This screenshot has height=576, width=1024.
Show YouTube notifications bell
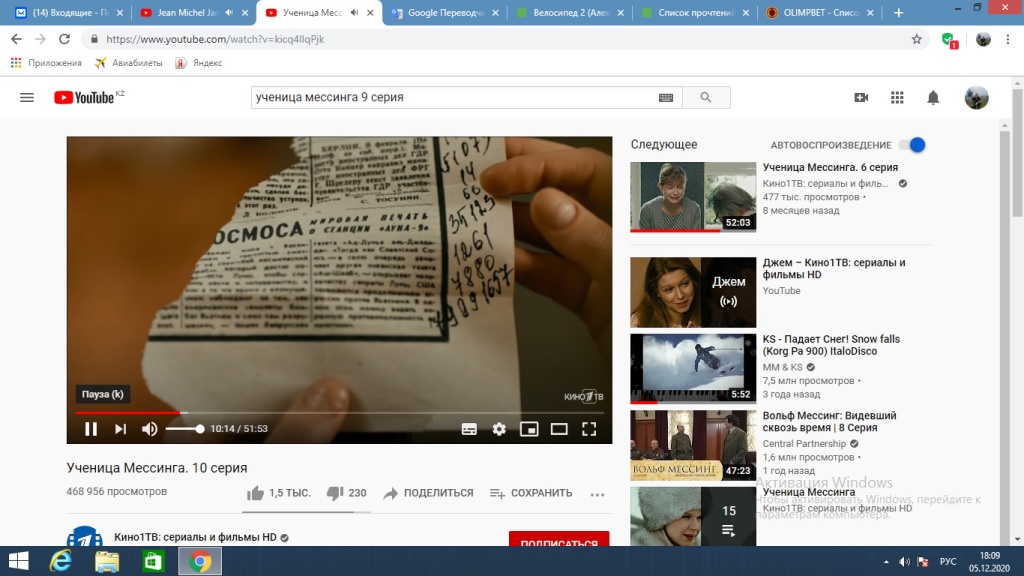pyautogui.click(x=933, y=97)
